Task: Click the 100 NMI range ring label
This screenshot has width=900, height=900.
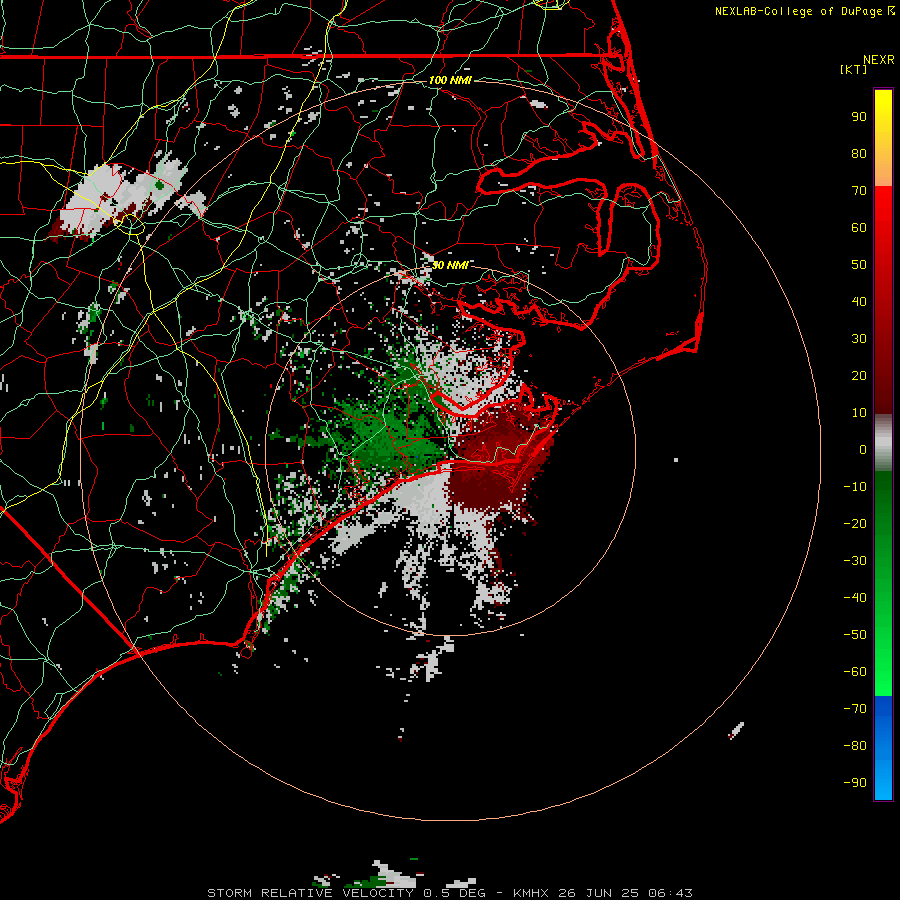Action: point(450,80)
